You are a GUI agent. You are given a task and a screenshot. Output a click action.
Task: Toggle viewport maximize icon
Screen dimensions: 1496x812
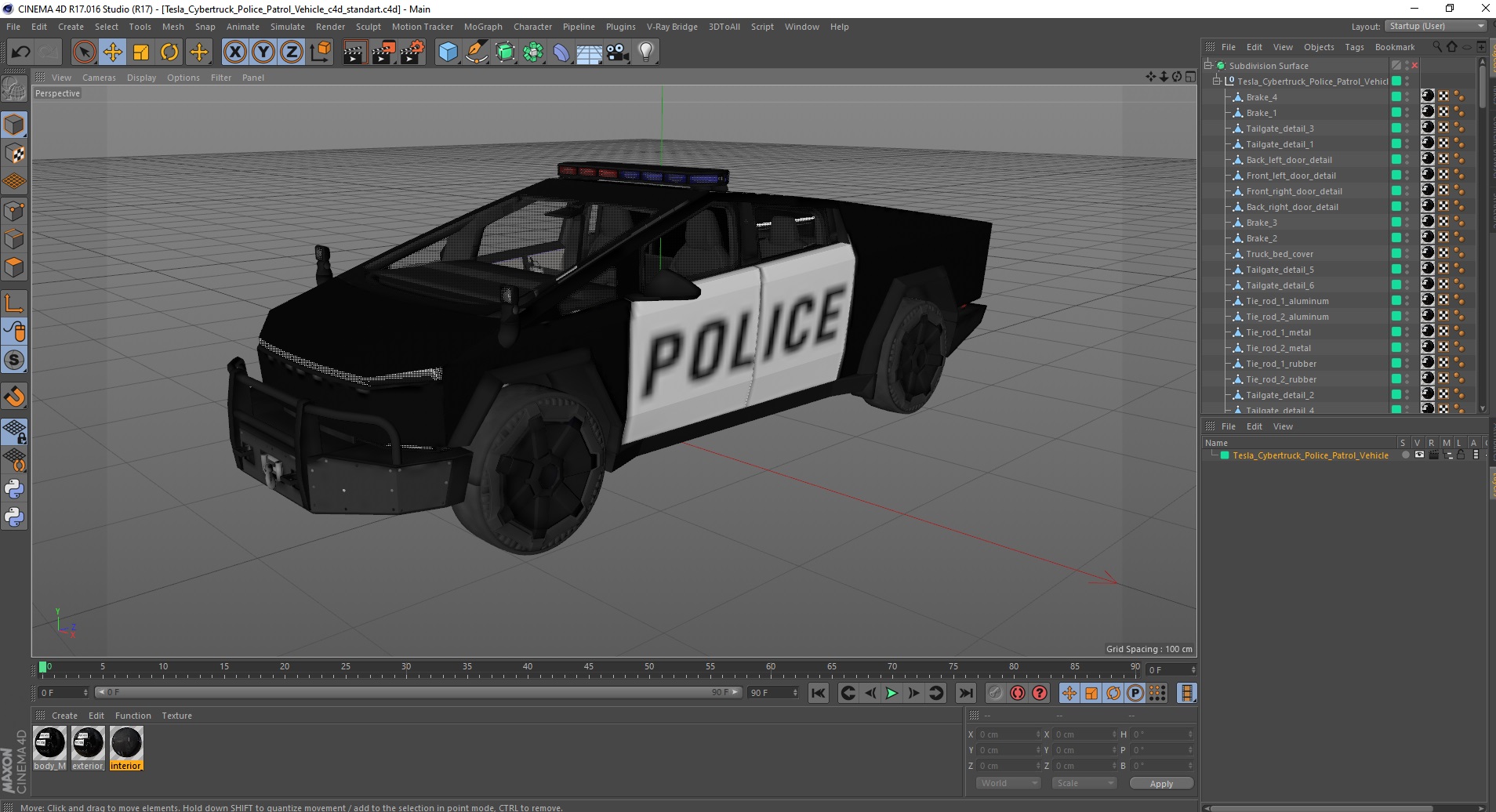tap(1190, 77)
